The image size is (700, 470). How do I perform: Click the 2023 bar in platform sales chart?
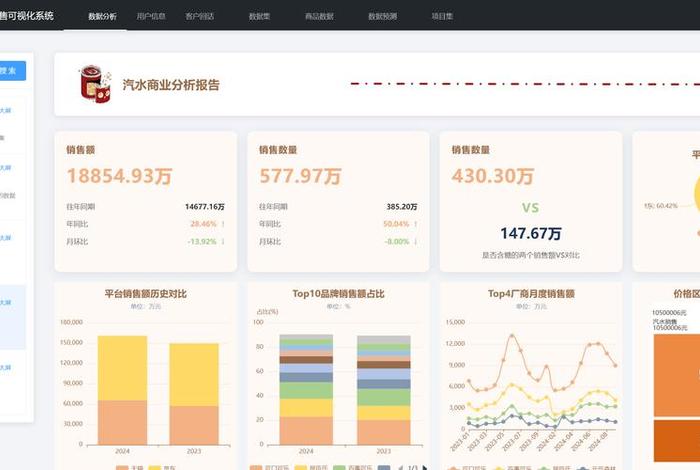pos(194,394)
